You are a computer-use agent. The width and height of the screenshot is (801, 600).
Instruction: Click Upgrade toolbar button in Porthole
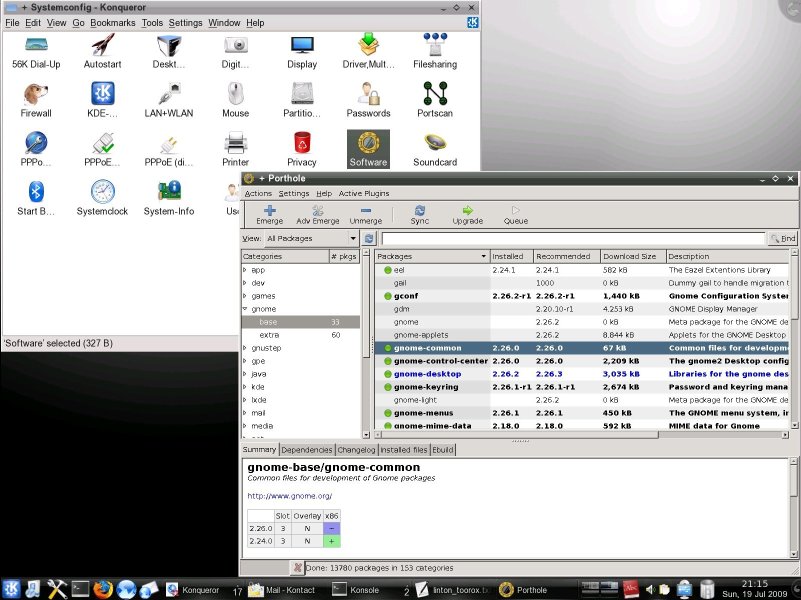[x=467, y=215]
